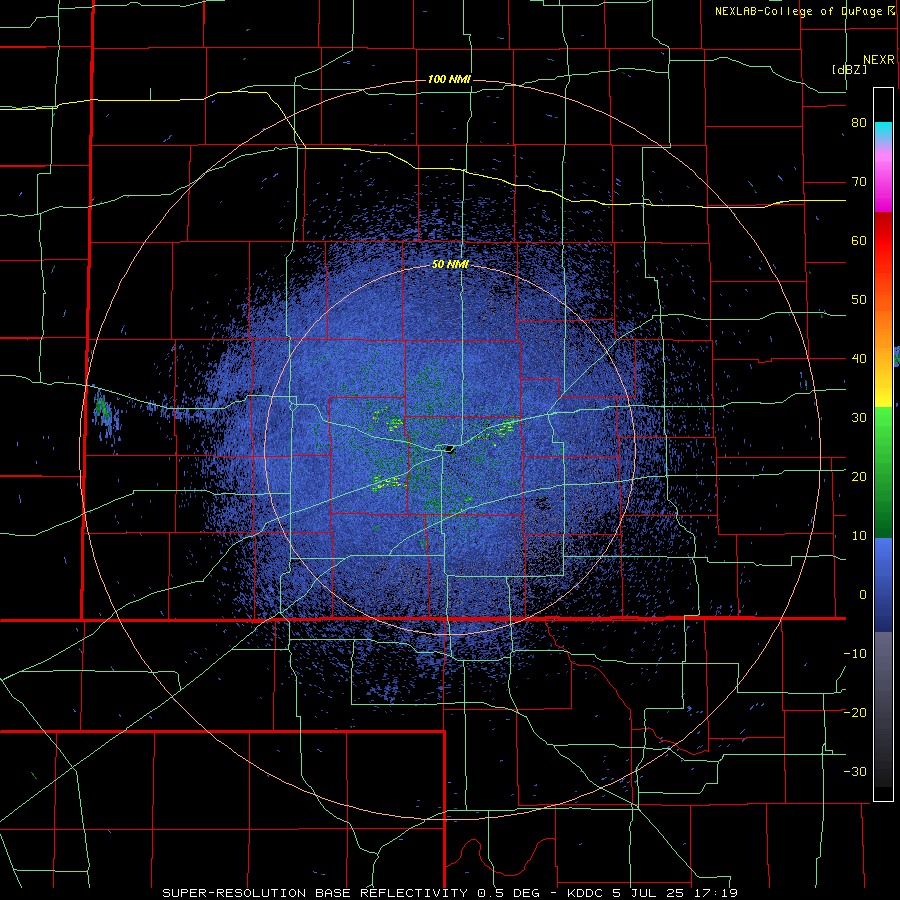Click the 50 NMI range ring label
The width and height of the screenshot is (900, 900).
[x=450, y=265]
